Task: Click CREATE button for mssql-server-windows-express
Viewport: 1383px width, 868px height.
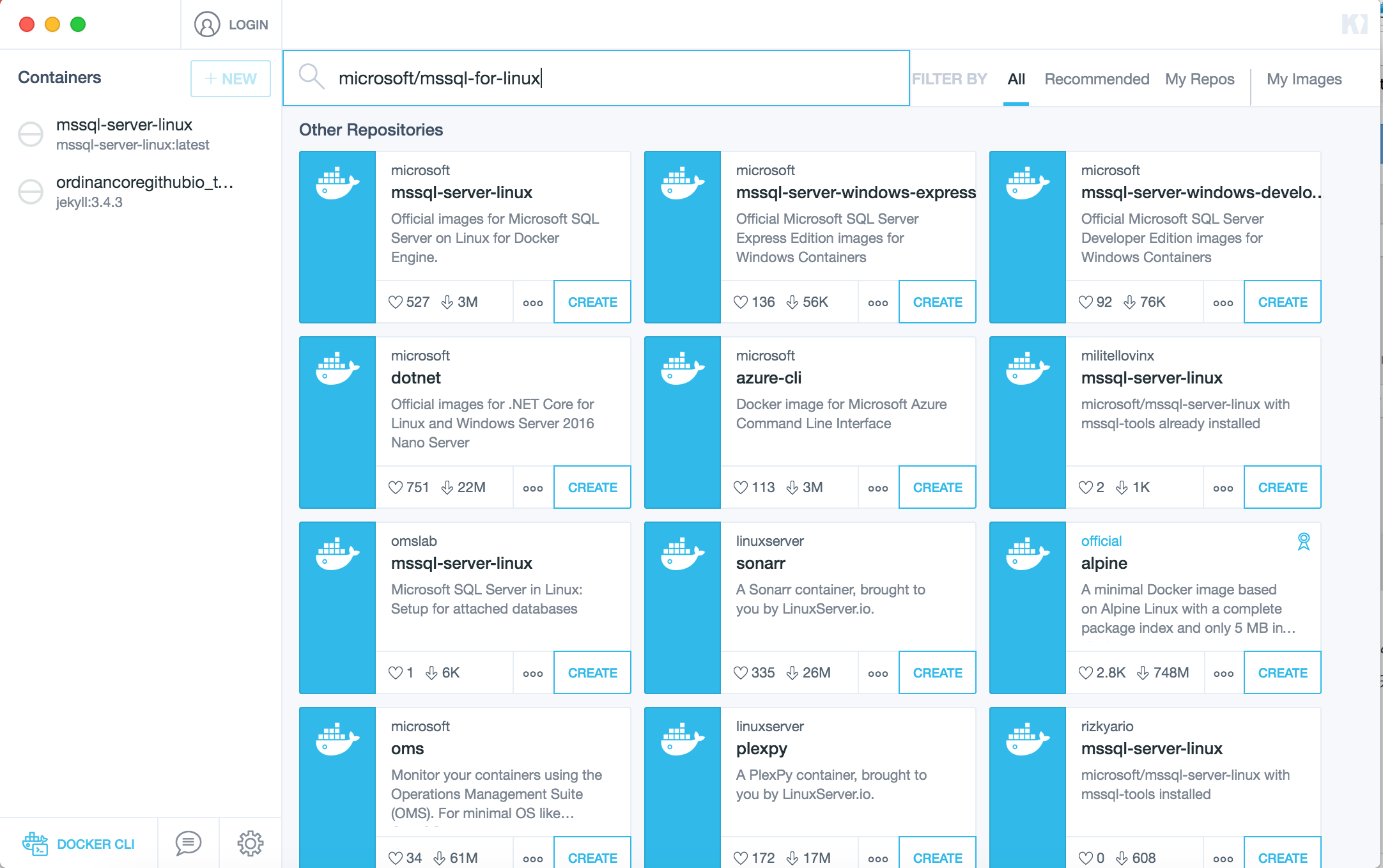Action: click(937, 302)
